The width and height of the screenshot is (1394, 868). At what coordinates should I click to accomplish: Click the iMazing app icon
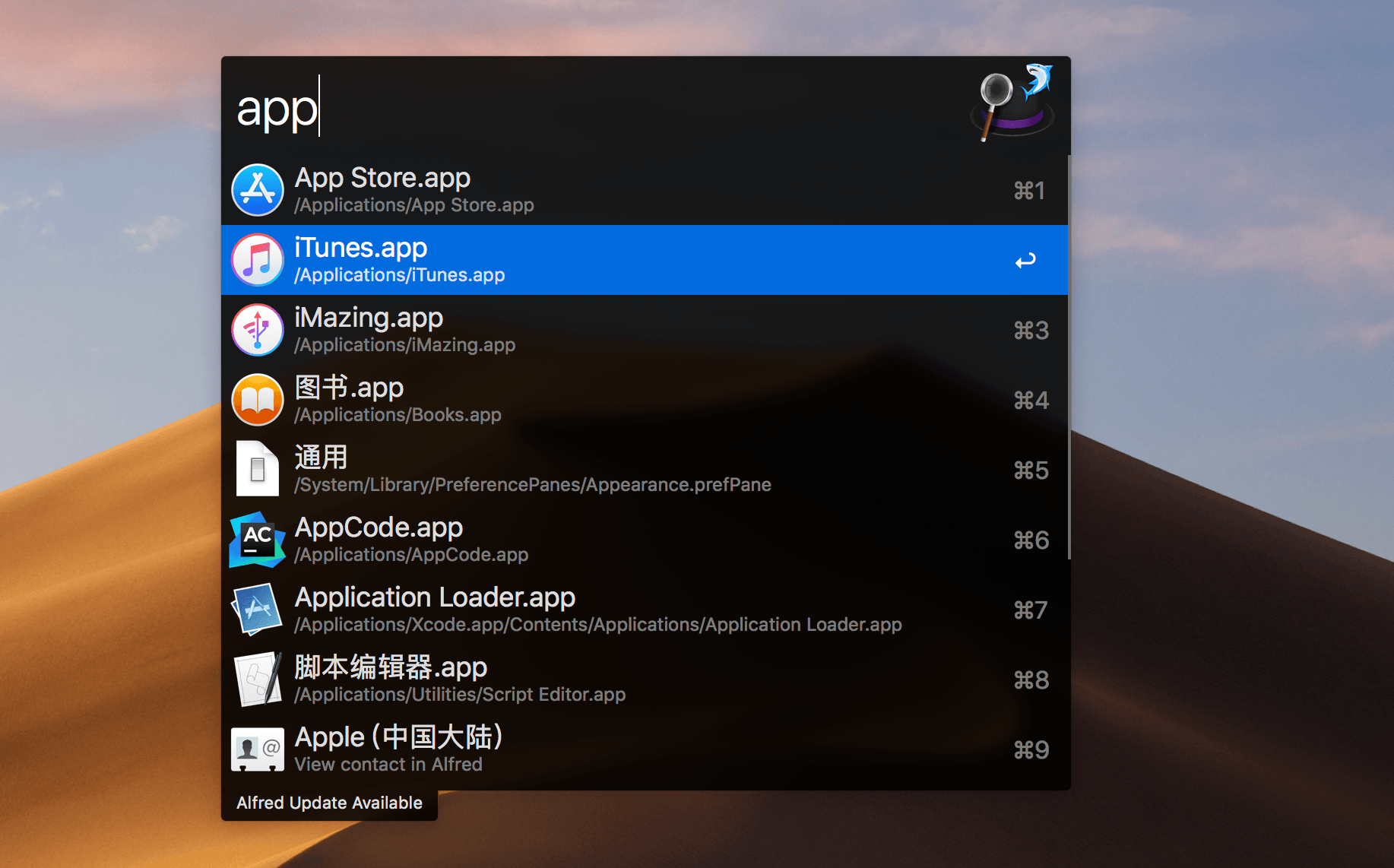click(x=258, y=330)
